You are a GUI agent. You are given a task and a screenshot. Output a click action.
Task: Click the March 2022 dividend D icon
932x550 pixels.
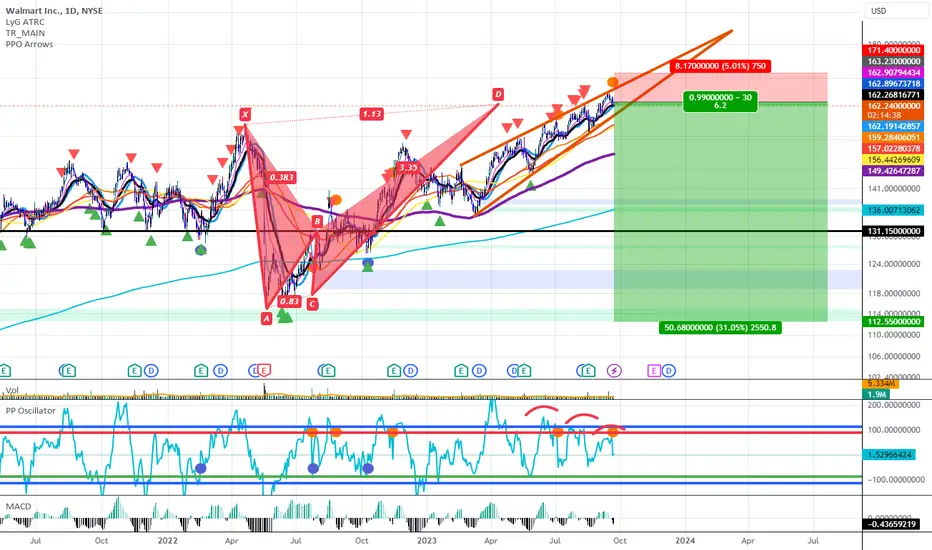[x=221, y=371]
